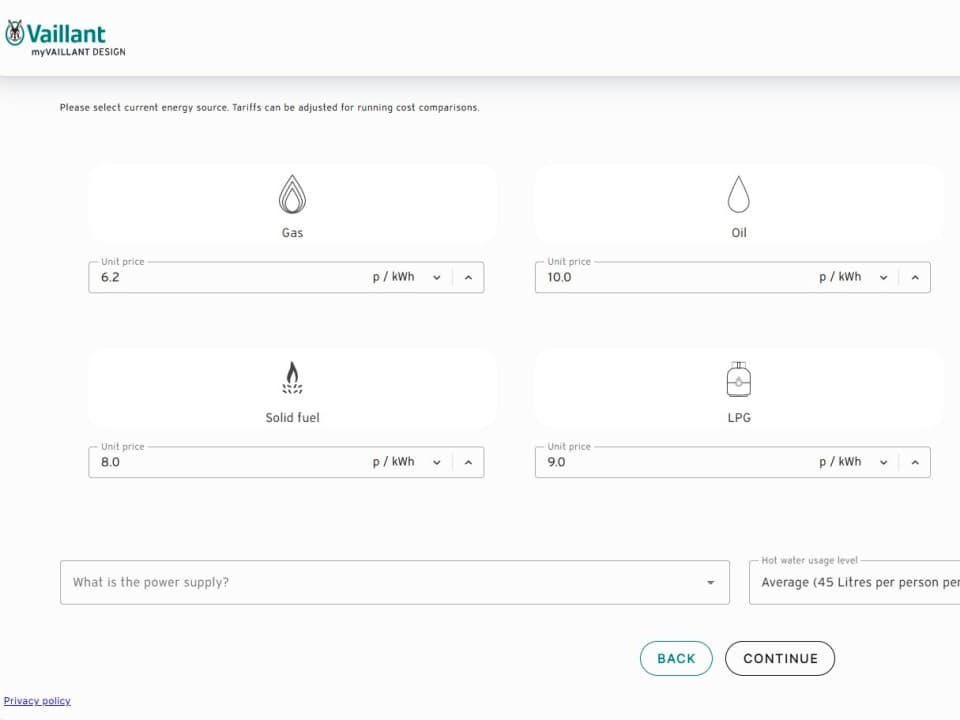Increase the Gas unit price
Viewport: 960px width, 720px height.
coord(468,277)
